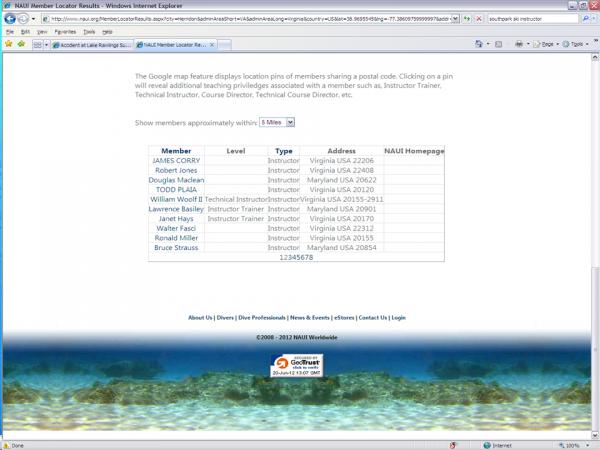Open the Tools command bar menu with gear

[x=576, y=44]
